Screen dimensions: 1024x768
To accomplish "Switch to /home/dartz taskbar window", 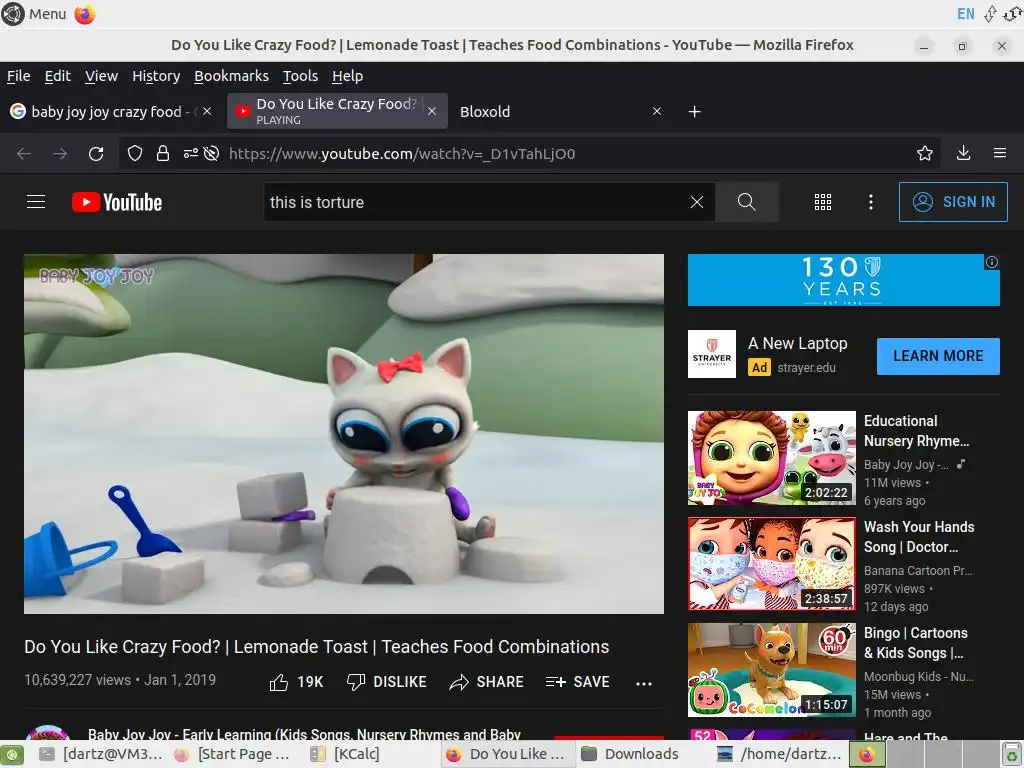I will click(779, 754).
